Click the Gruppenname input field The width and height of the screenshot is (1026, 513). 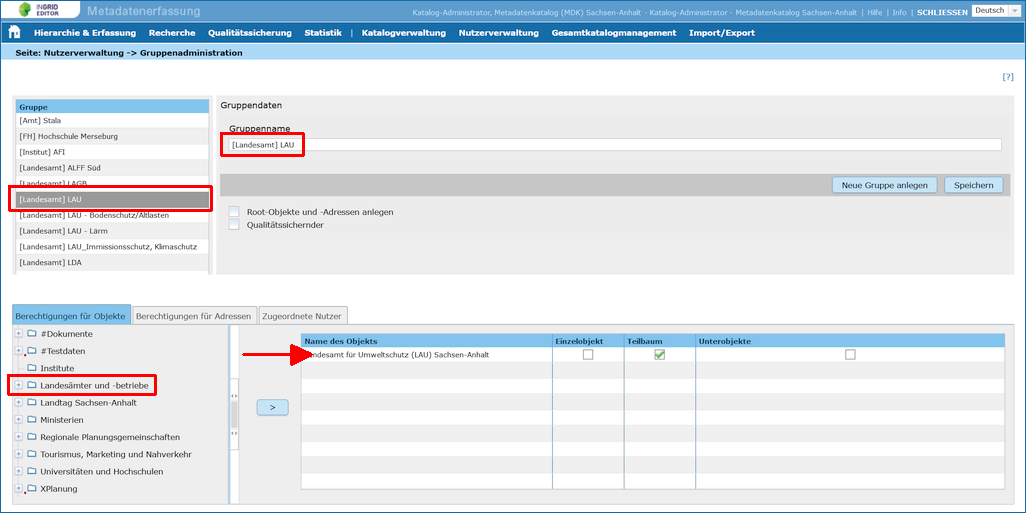tap(615, 145)
